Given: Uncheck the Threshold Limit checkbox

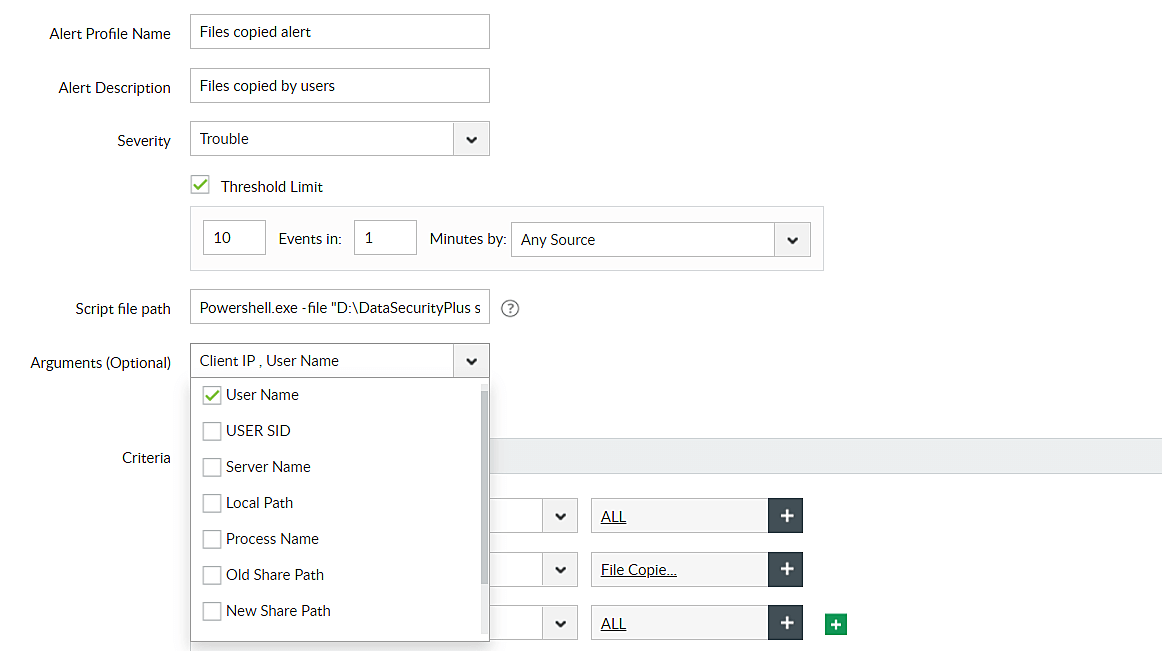Looking at the screenshot, I should (x=201, y=186).
